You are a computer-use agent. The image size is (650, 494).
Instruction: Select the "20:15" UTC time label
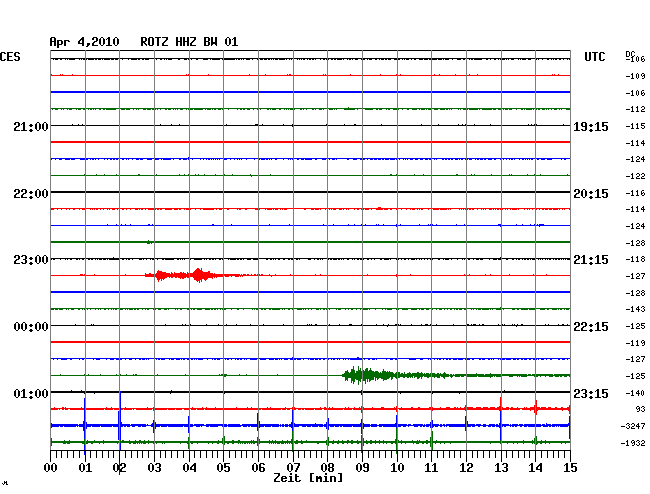click(x=591, y=194)
